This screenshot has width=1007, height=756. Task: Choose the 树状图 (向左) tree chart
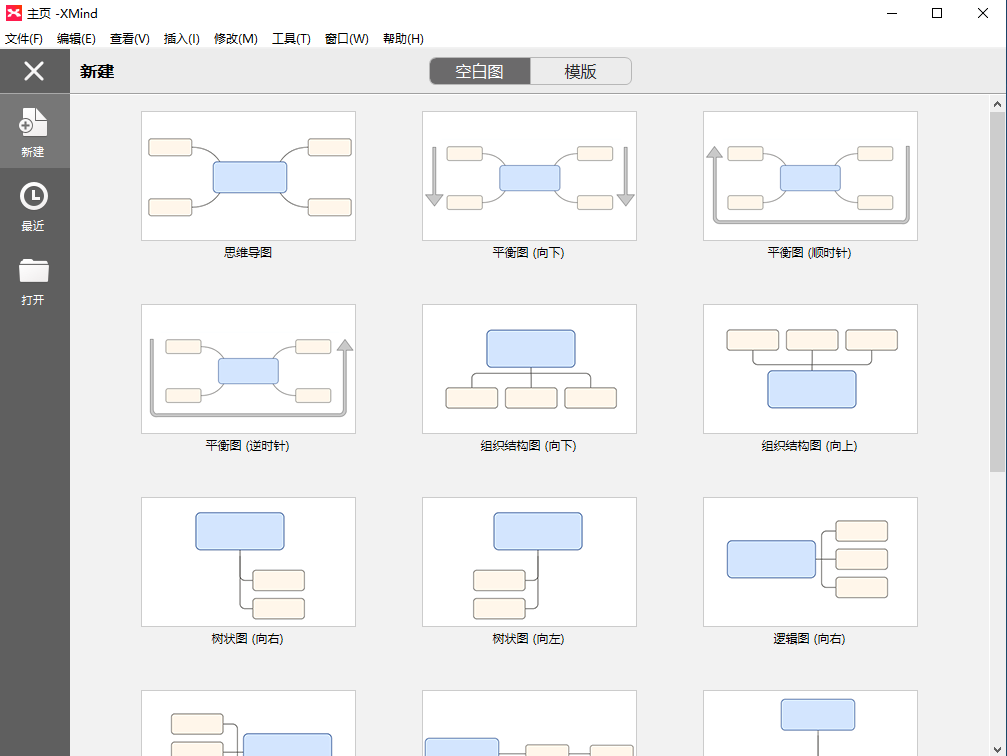[529, 562]
